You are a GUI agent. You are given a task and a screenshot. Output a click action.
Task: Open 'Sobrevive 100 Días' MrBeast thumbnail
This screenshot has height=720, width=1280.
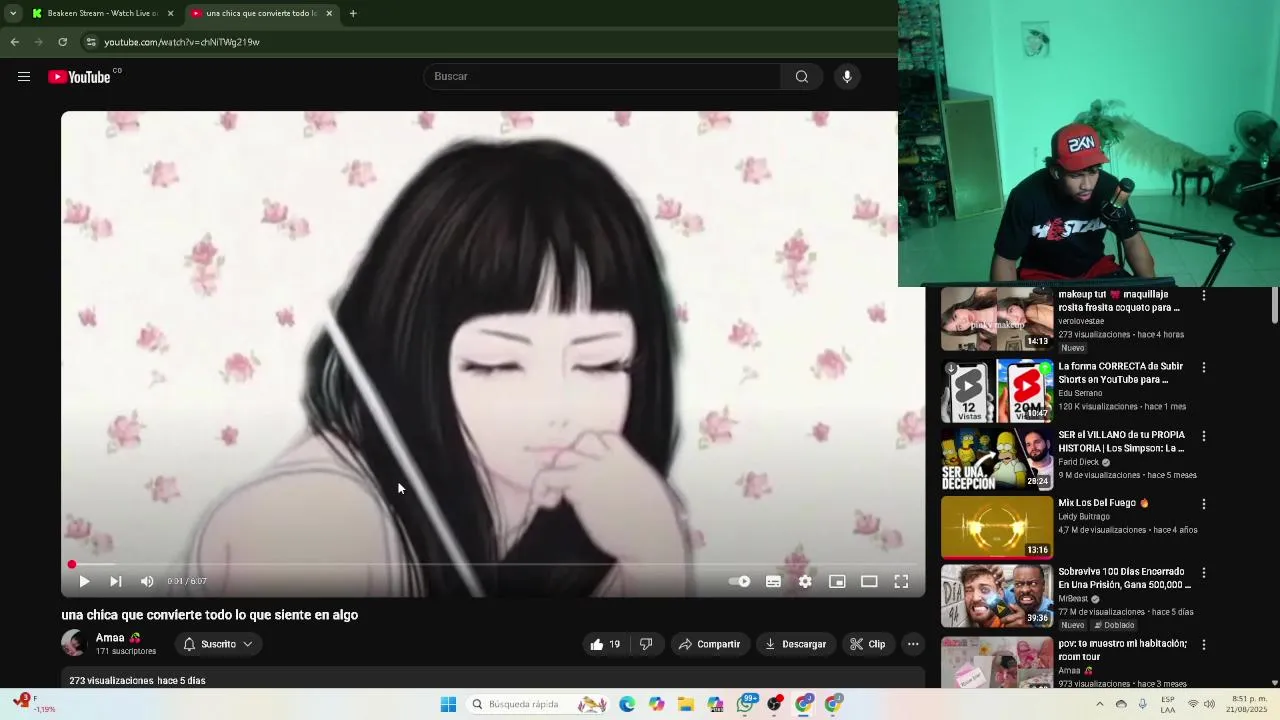point(997,596)
